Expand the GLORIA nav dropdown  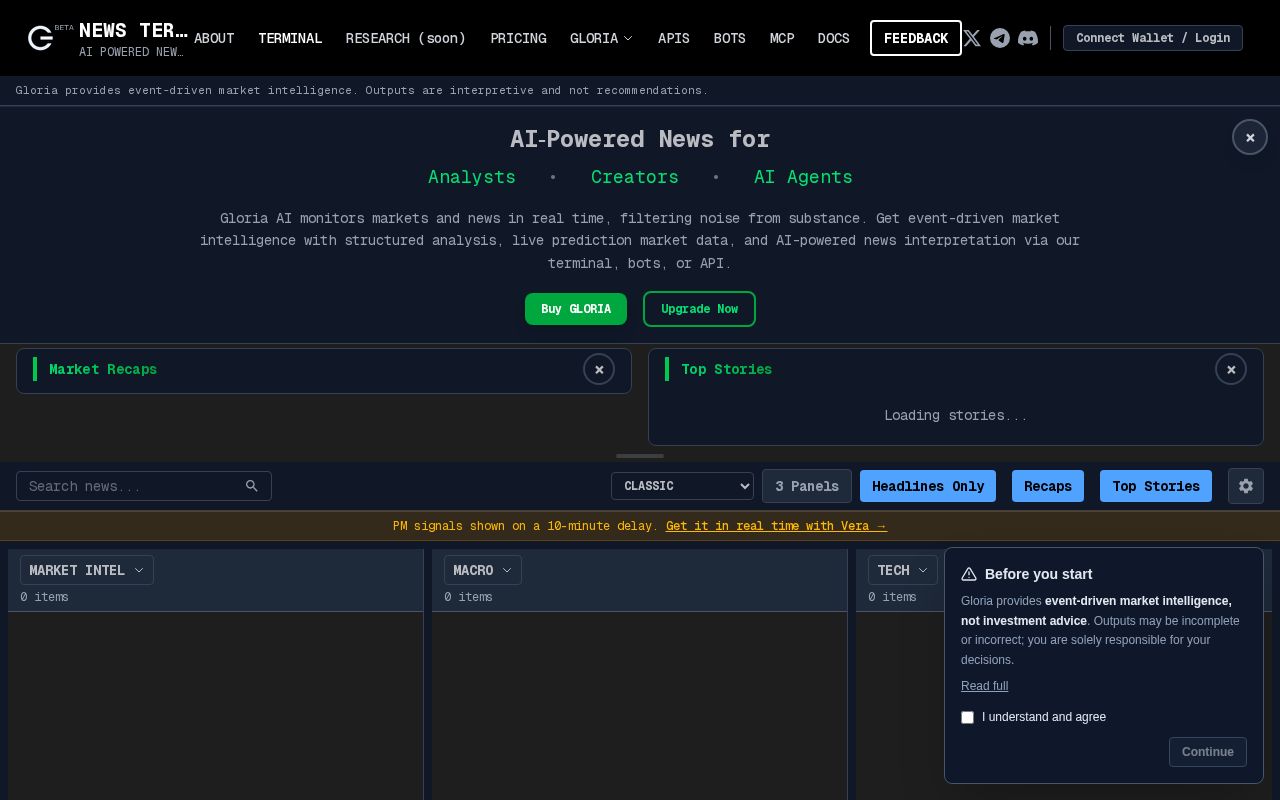601,38
